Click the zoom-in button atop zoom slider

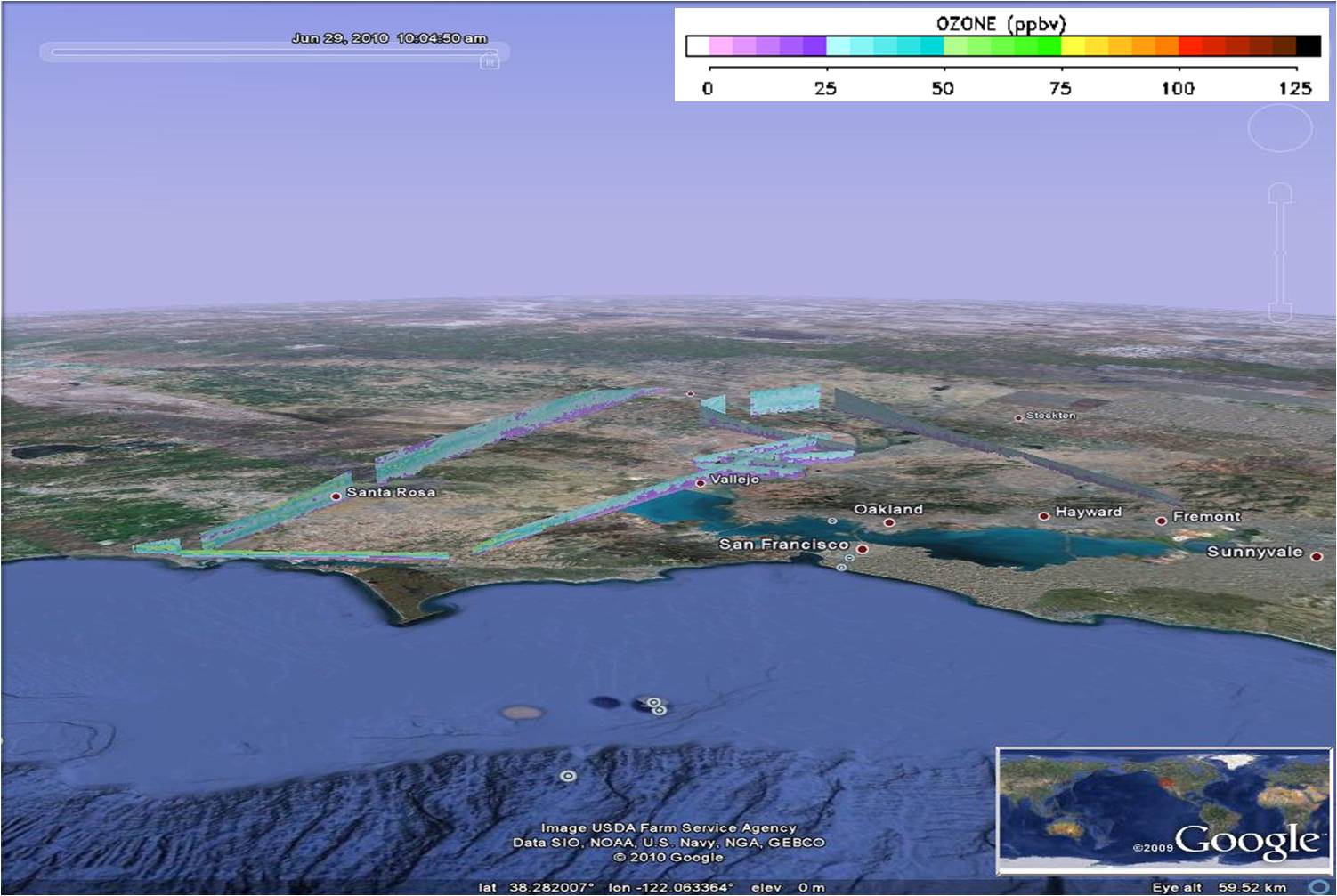(1280, 191)
